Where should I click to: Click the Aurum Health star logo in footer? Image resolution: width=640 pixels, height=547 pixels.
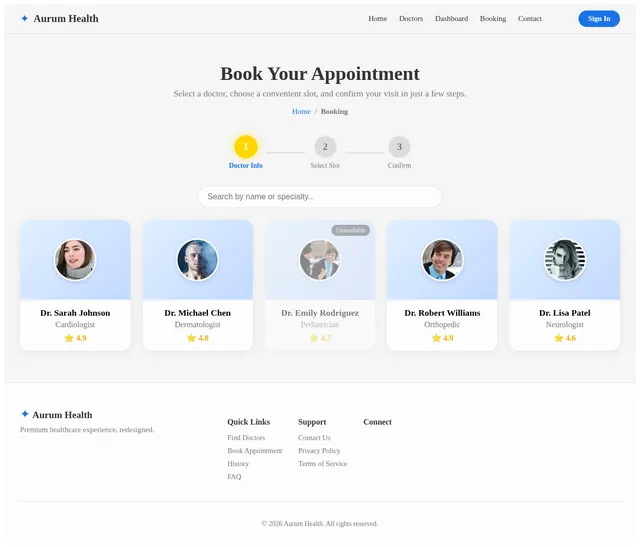pos(24,414)
